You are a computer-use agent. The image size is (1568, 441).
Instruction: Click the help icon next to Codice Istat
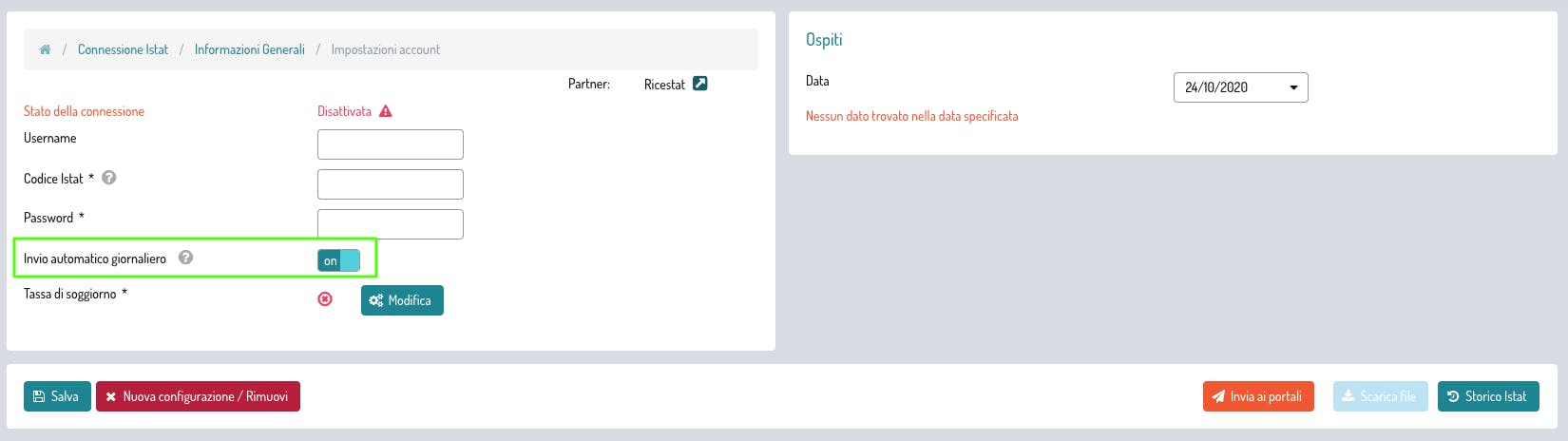[x=109, y=178]
